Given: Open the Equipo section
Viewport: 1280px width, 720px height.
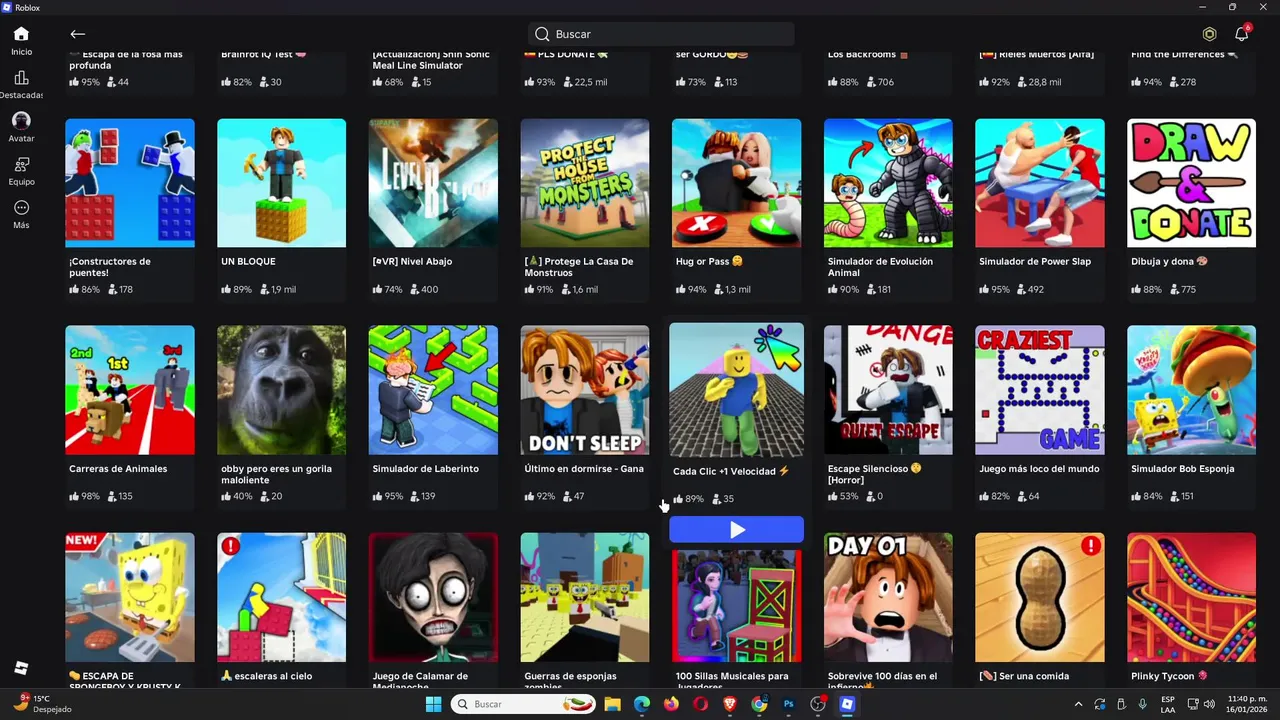Looking at the screenshot, I should click(x=21, y=171).
